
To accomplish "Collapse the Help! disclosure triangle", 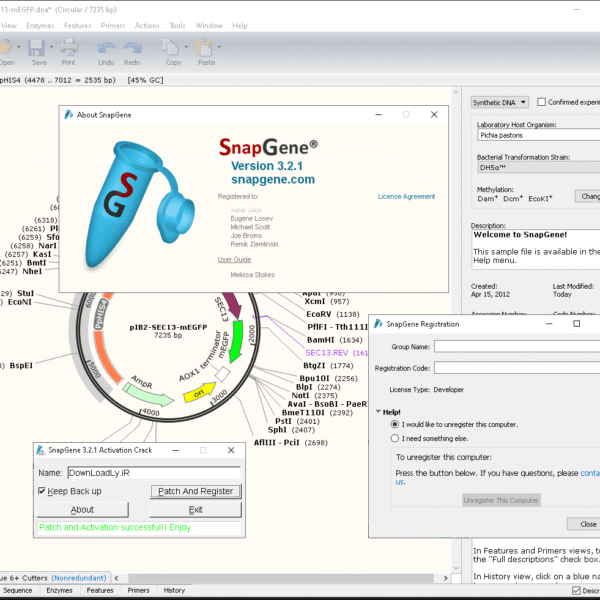I will 378,412.
